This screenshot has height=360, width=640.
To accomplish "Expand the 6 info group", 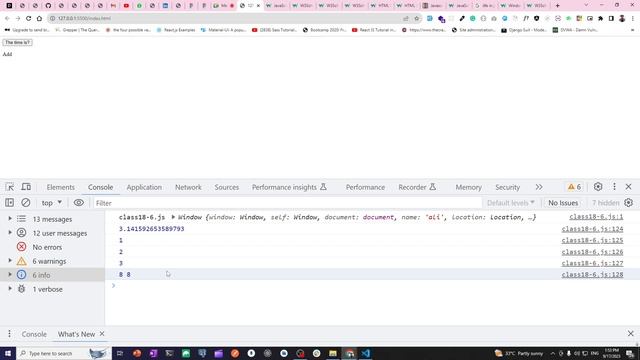I will coord(10,274).
